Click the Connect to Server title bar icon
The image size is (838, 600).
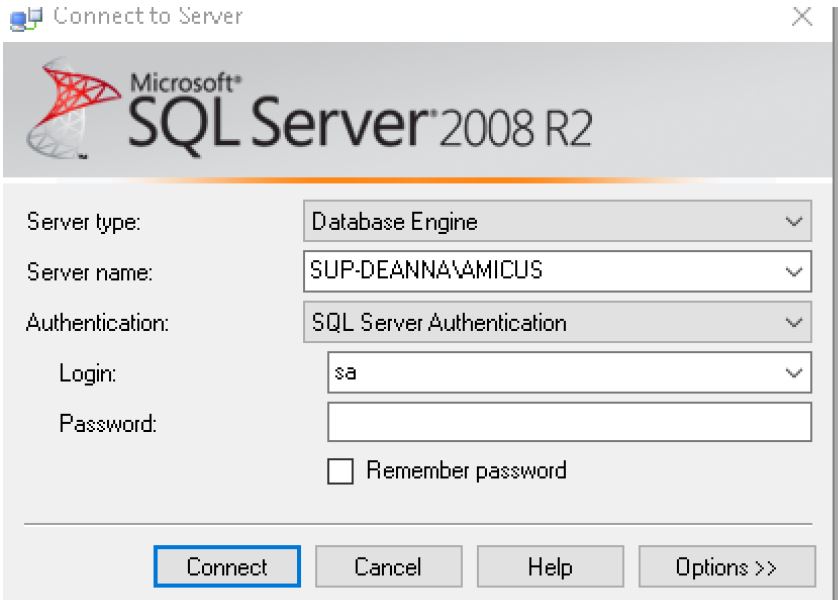[x=26, y=19]
